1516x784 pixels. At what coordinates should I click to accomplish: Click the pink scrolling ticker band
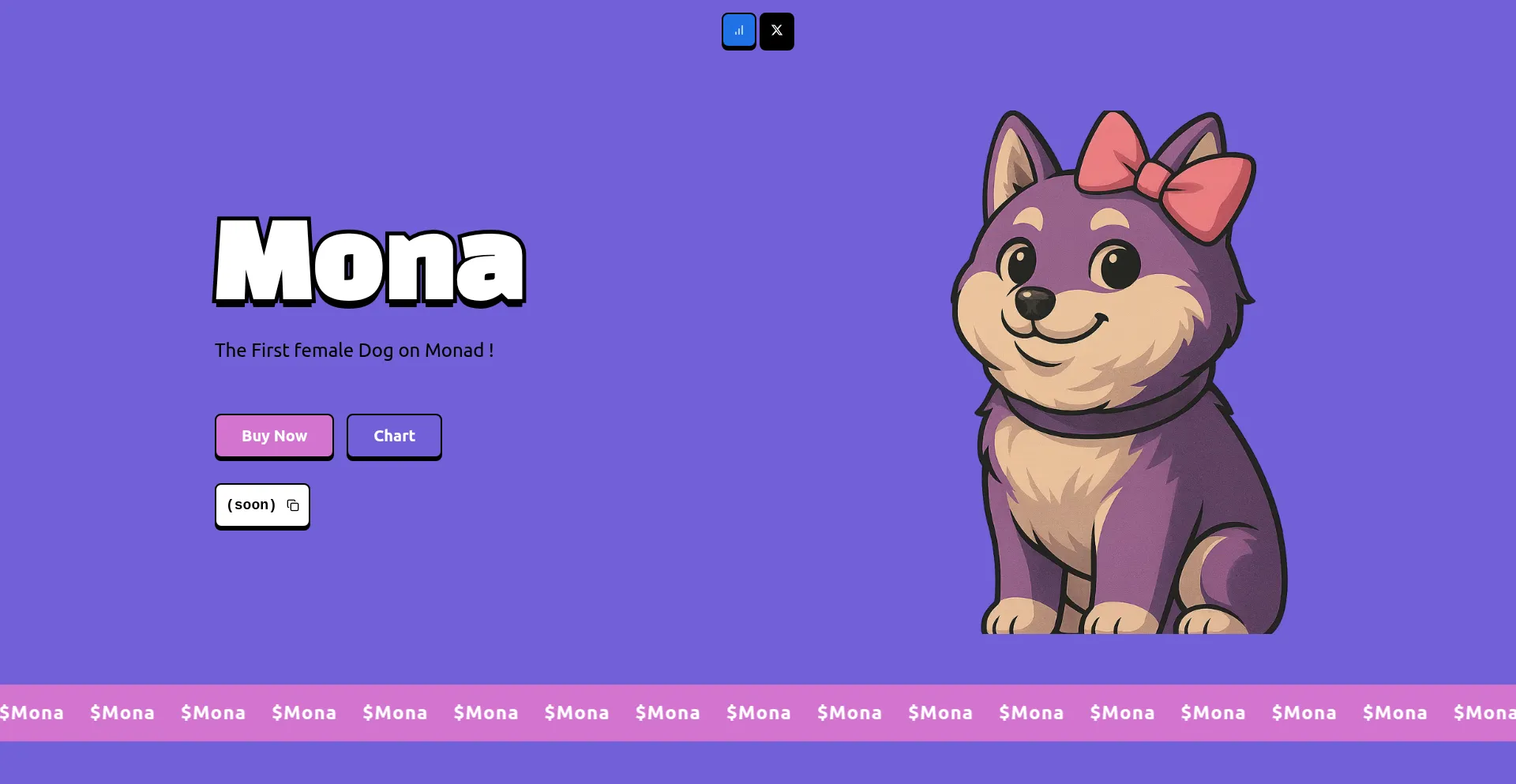pyautogui.click(x=758, y=713)
